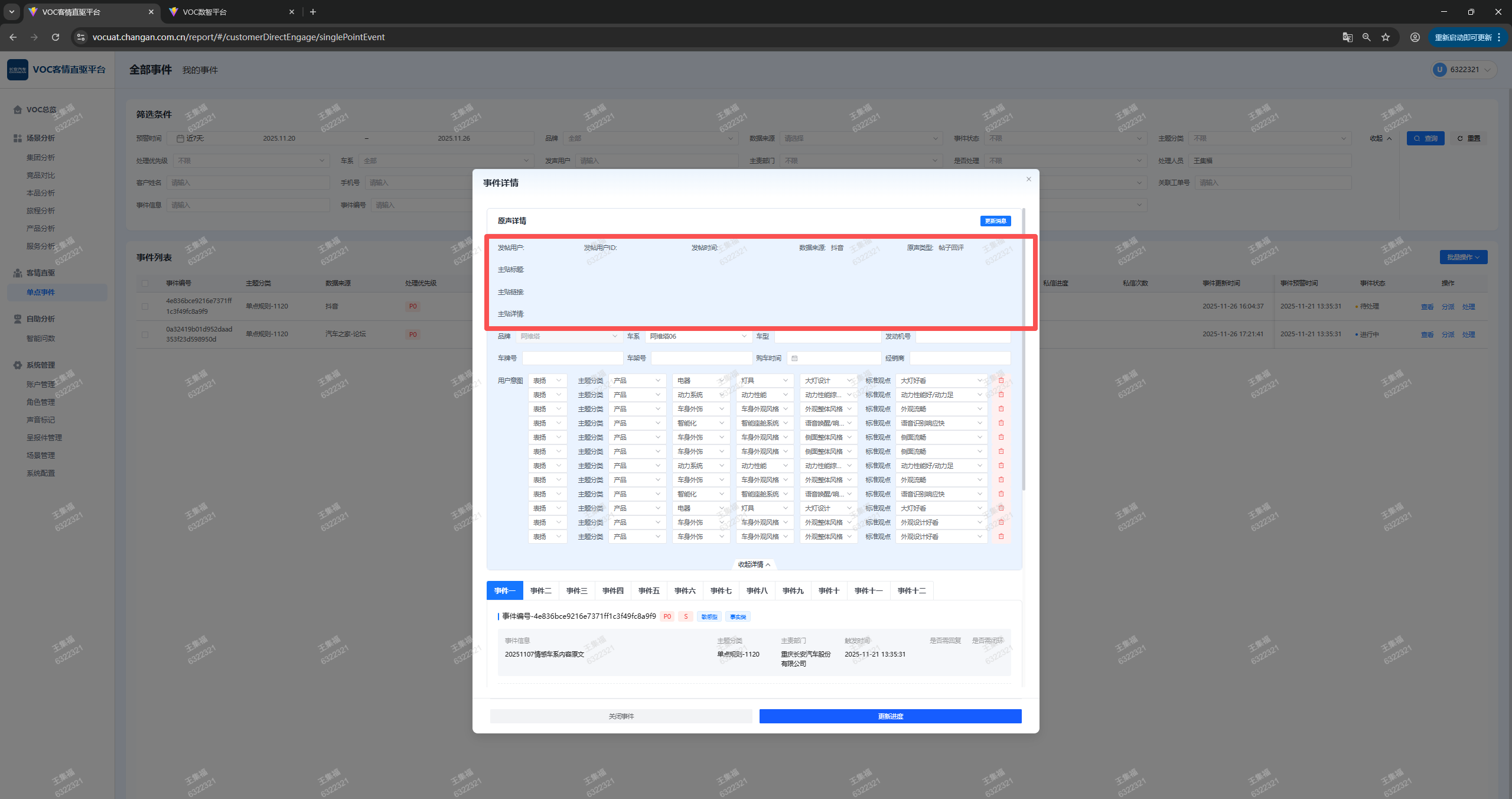This screenshot has width=1512, height=799.
Task: Tick checkbox for event 4e836bce9216e7371ff
Action: 145,306
